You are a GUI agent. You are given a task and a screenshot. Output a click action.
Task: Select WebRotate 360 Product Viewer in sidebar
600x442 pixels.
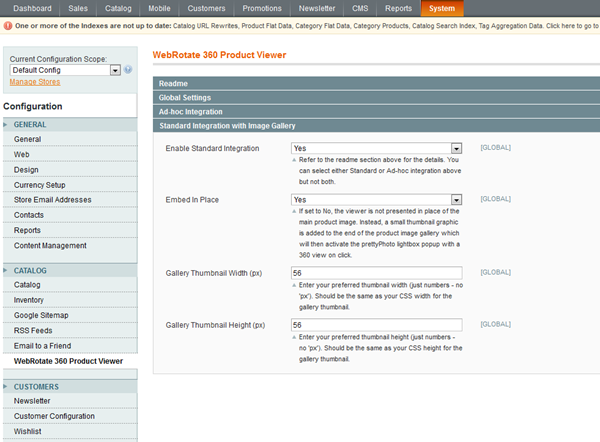[x=68, y=360]
